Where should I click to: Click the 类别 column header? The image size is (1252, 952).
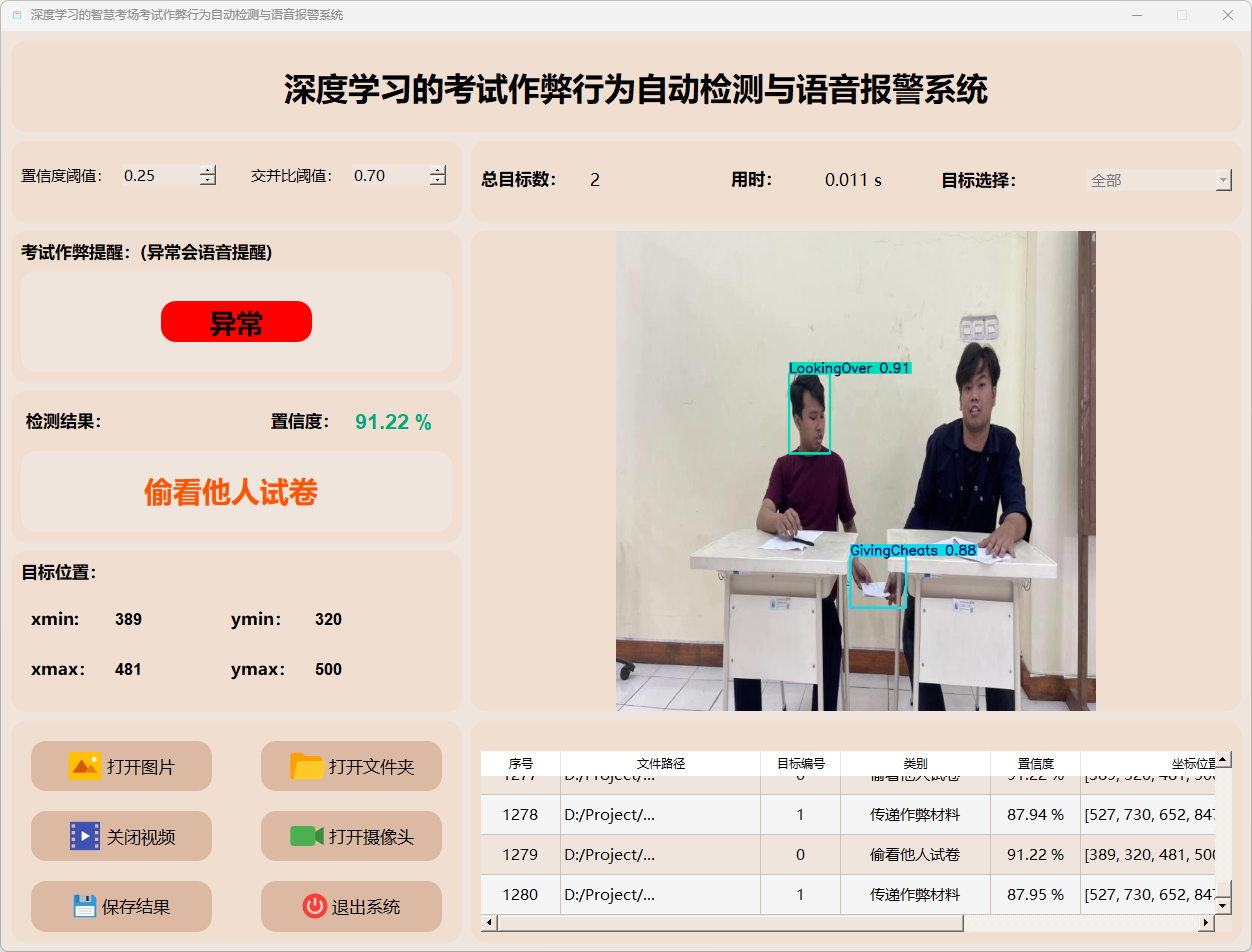[x=915, y=763]
